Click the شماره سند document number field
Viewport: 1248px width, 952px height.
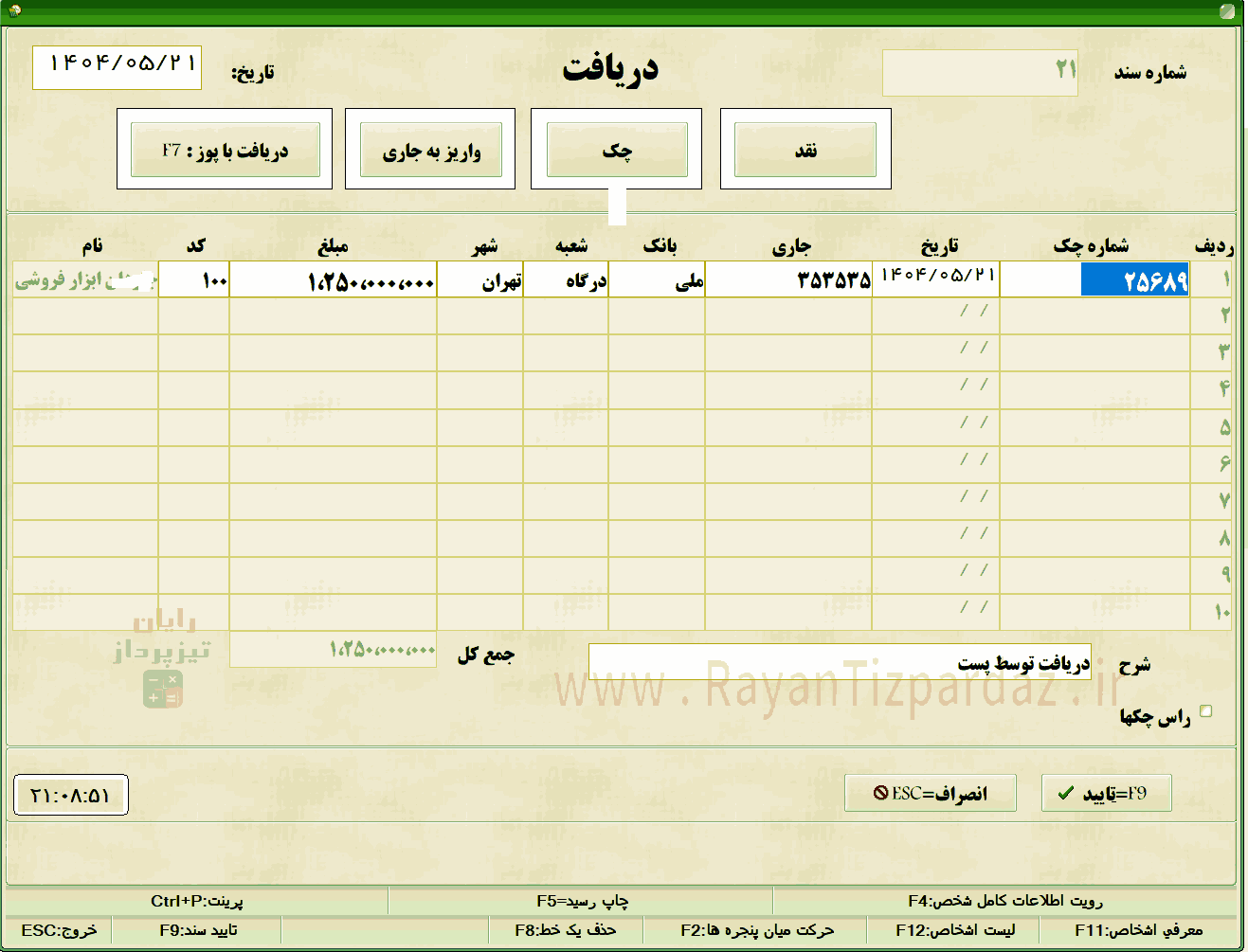click(982, 73)
